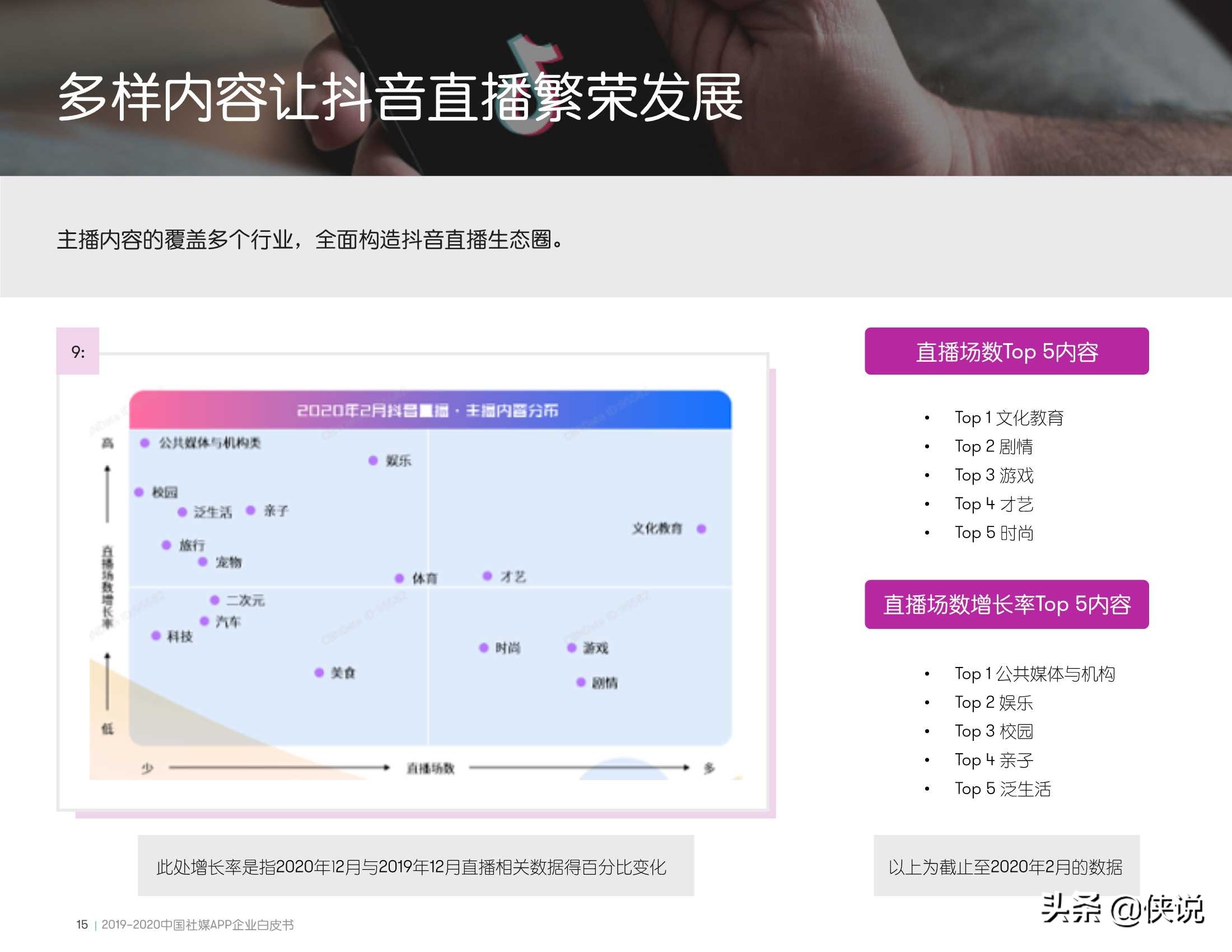1232x952 pixels.
Task: Select list item Top 4 才艺
Action: point(993,504)
